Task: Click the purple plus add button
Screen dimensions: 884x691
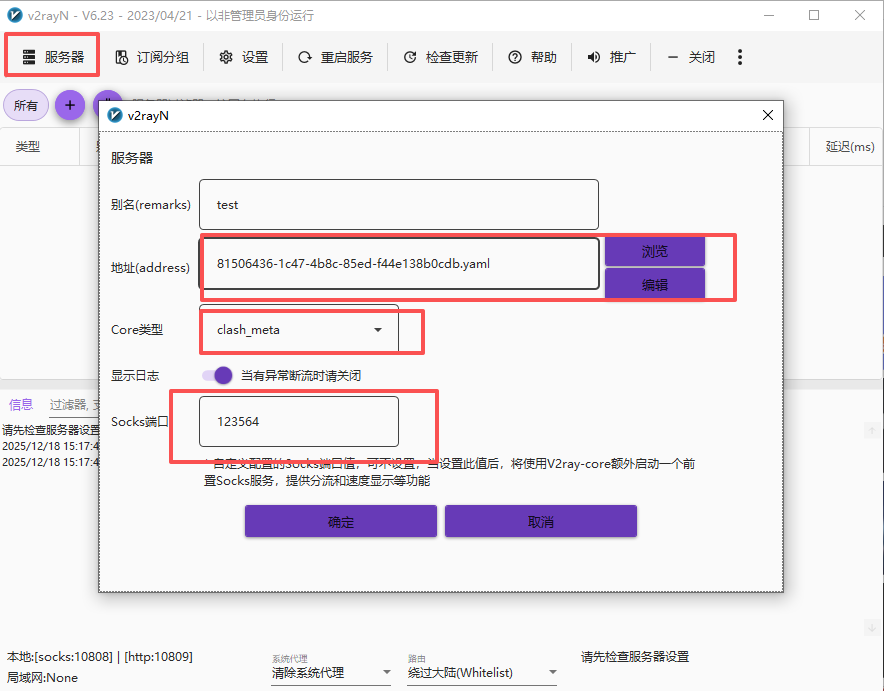Action: coord(70,105)
